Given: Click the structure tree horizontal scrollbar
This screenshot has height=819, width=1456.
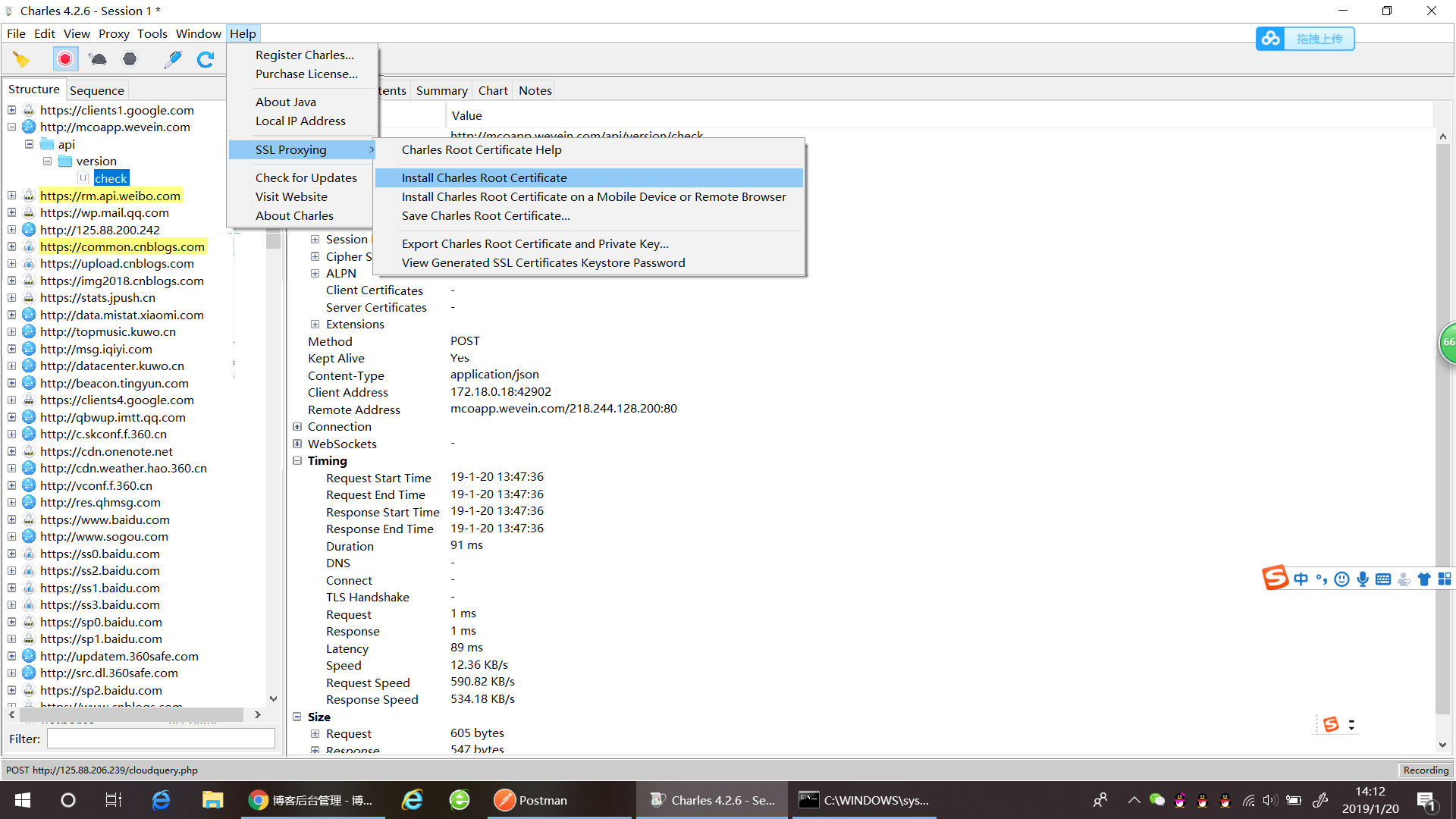Looking at the screenshot, I should click(131, 714).
